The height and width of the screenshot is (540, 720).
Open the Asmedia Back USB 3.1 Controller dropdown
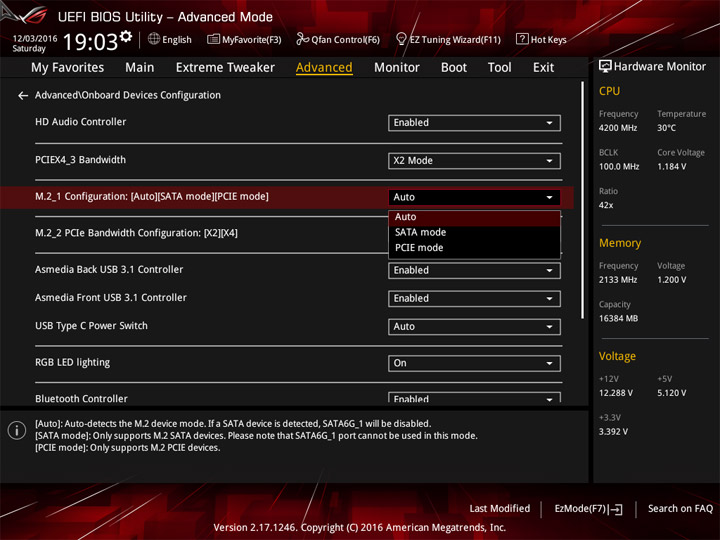click(474, 270)
